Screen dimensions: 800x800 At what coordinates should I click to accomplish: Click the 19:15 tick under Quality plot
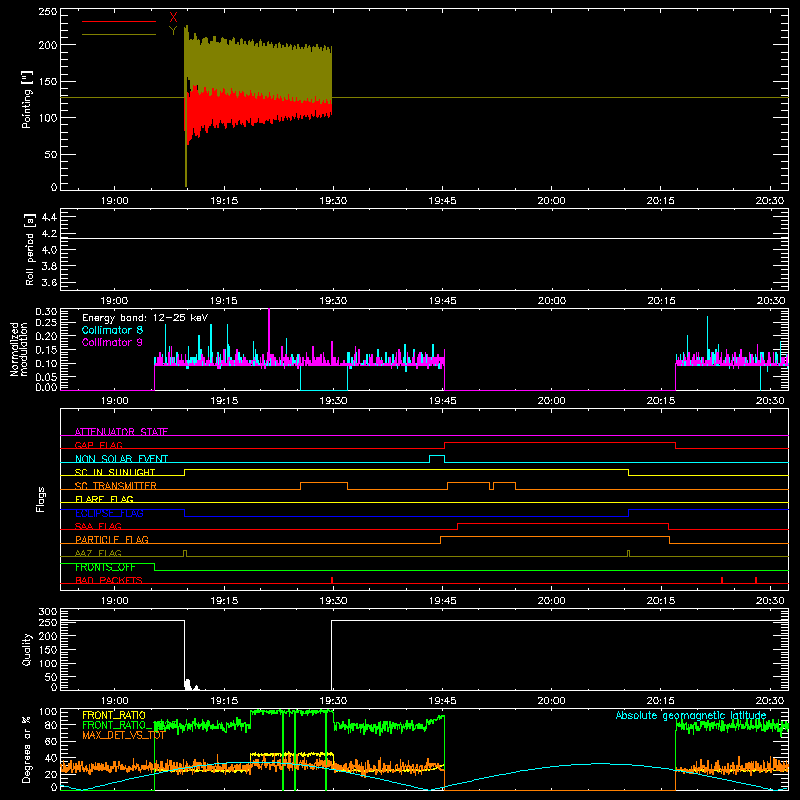[224, 701]
